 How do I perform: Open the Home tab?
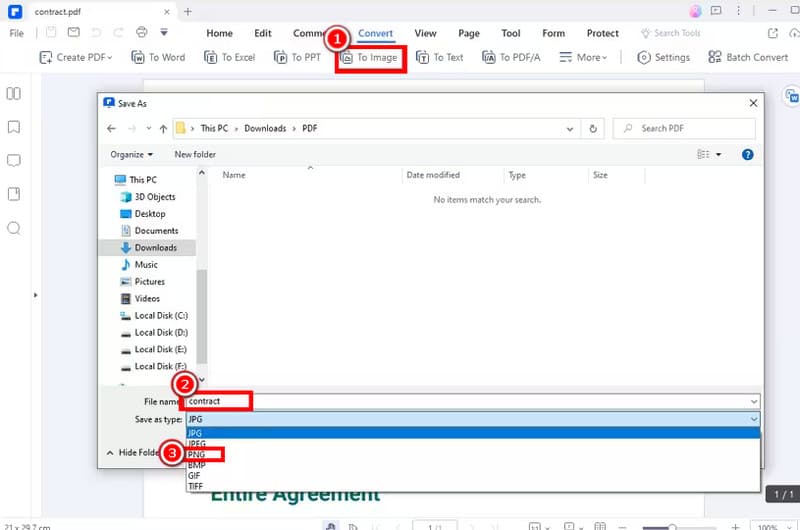[x=219, y=33]
